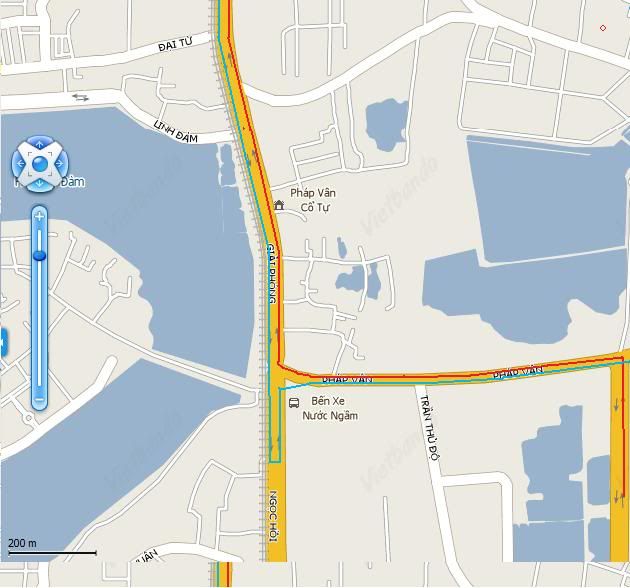Click the Bến Xe Nước Ngầm bus icon

tap(294, 403)
